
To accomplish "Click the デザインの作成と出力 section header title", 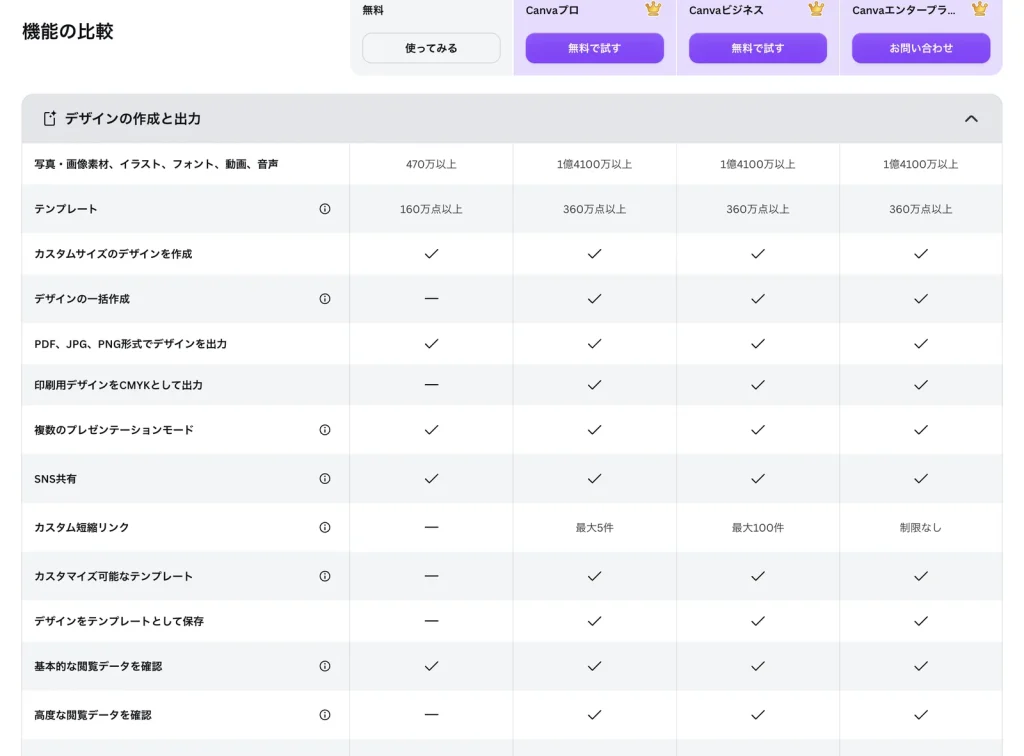I will 133,119.
